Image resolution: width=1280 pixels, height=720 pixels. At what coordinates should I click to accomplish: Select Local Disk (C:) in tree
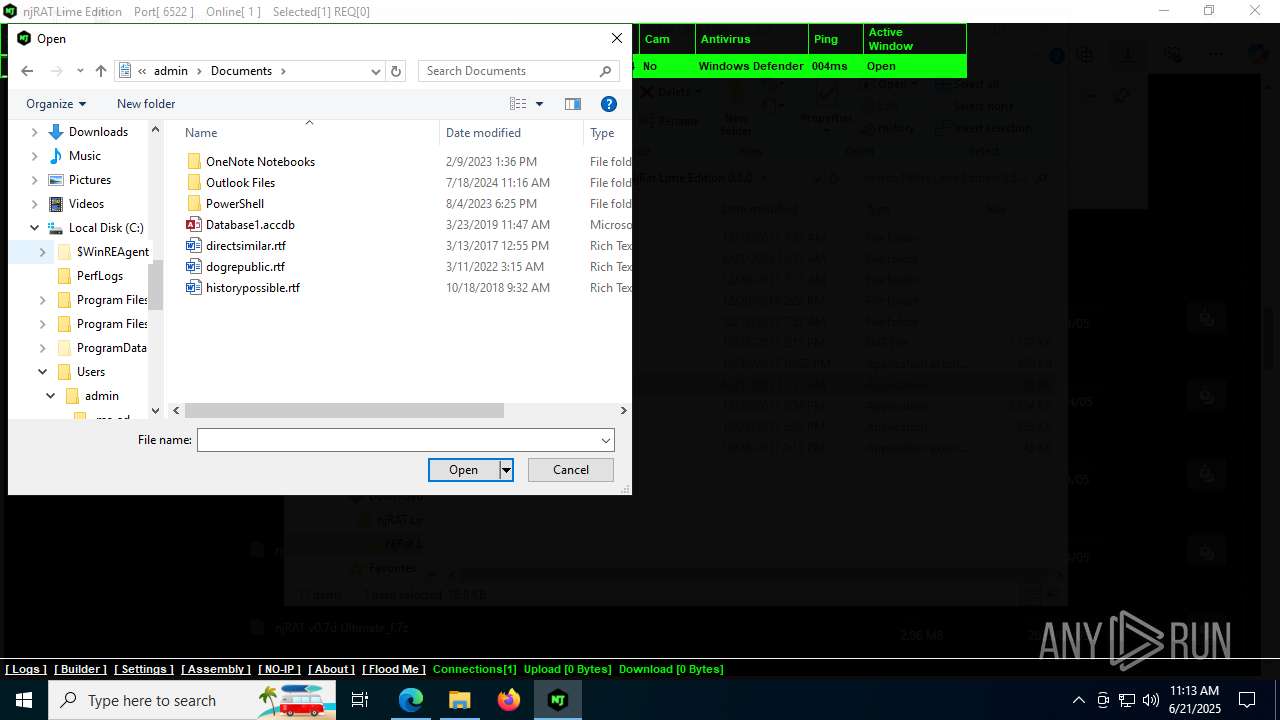[106, 228]
